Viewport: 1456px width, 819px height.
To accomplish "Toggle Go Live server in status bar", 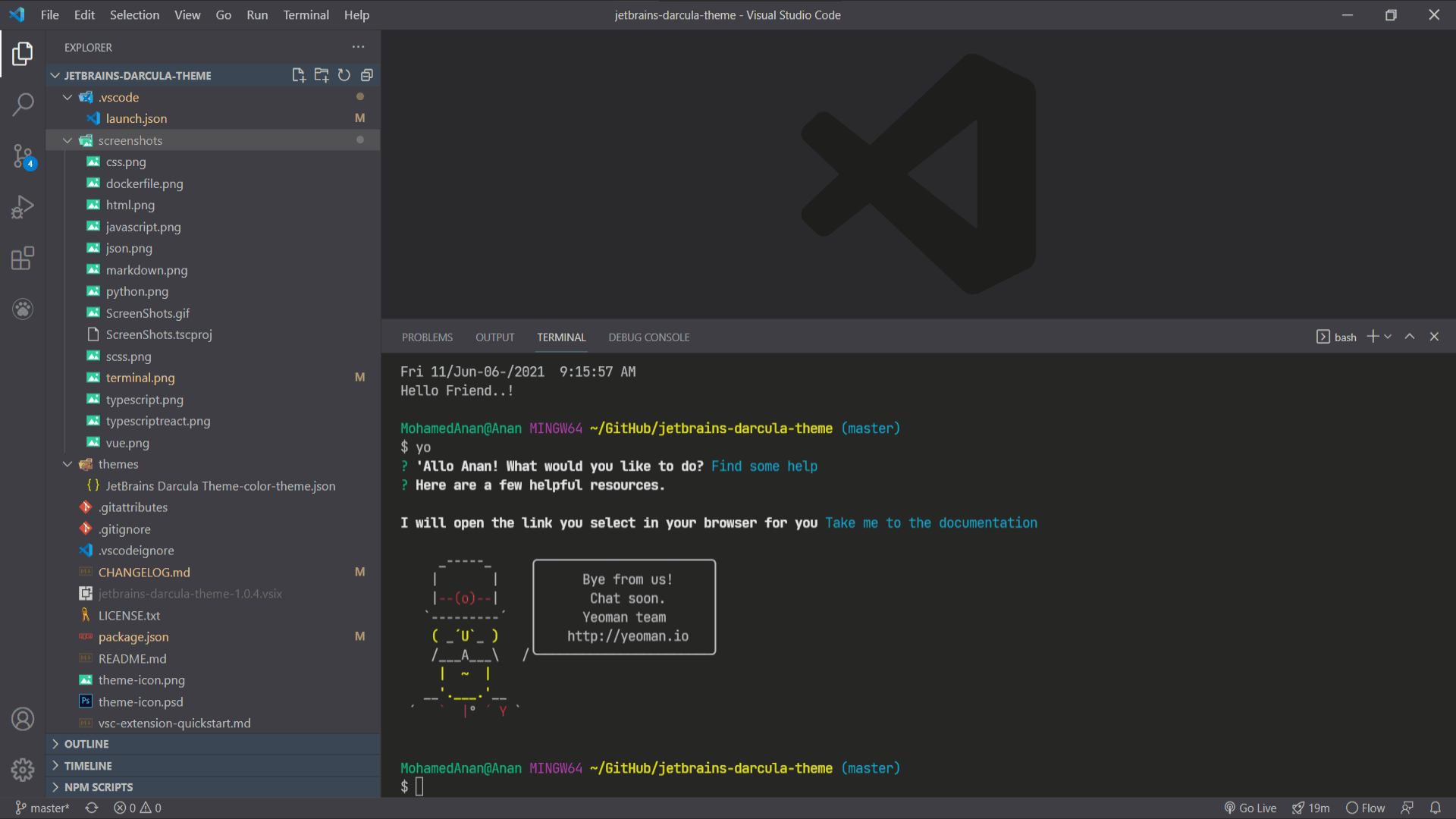I will click(x=1250, y=808).
